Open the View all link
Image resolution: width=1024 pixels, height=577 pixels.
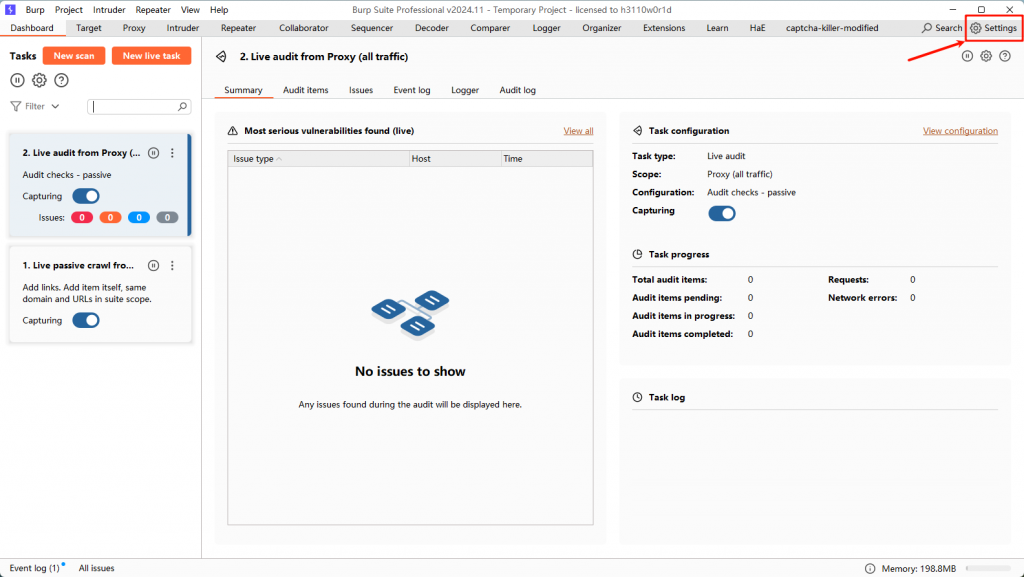[579, 131]
